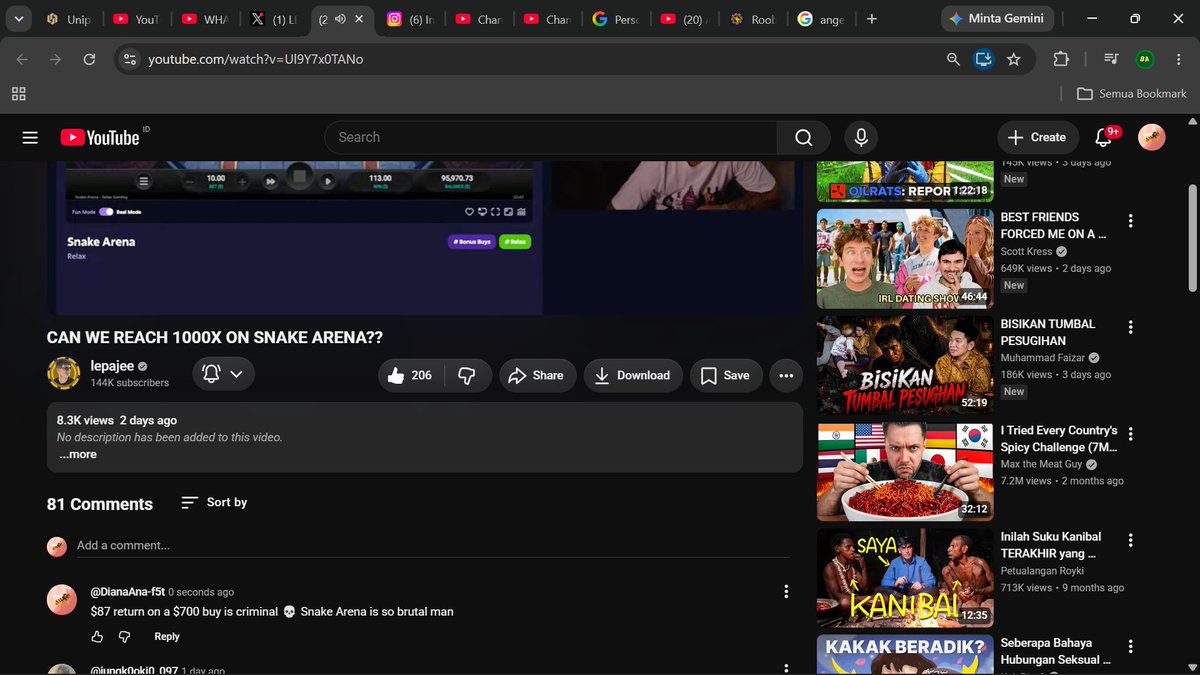Expand video description with ...more
Viewport: 1200px width, 675px height.
click(77, 454)
